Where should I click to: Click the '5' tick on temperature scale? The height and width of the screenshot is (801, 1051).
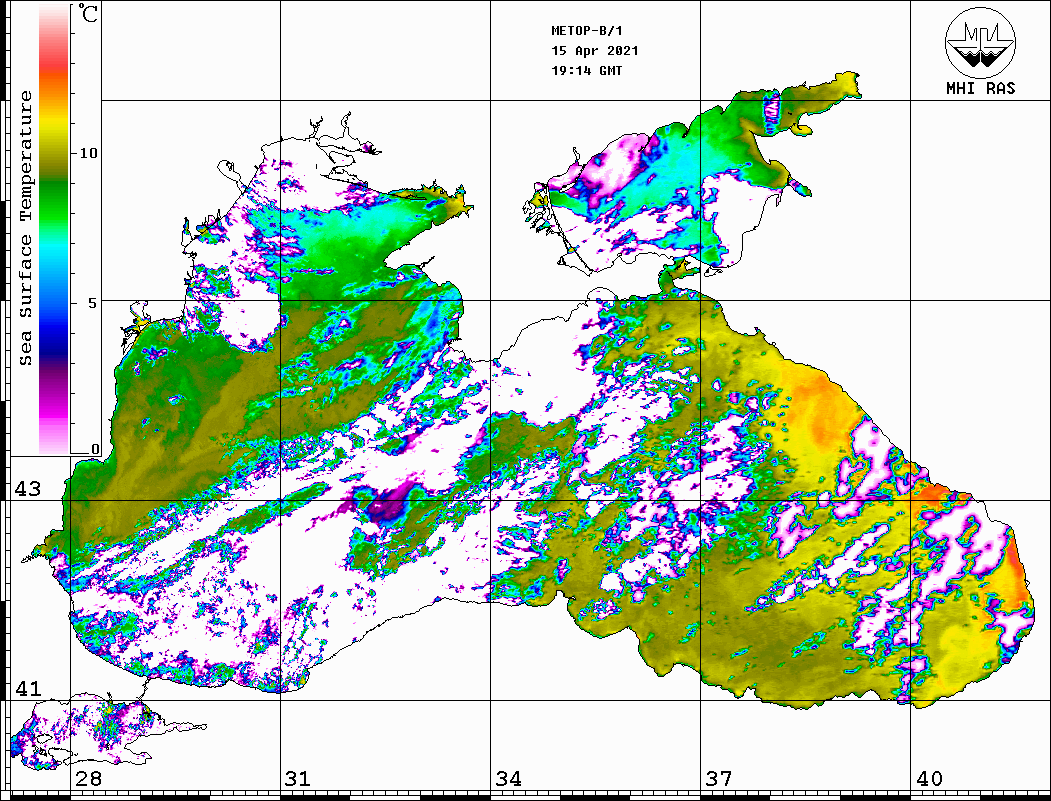[x=92, y=303]
